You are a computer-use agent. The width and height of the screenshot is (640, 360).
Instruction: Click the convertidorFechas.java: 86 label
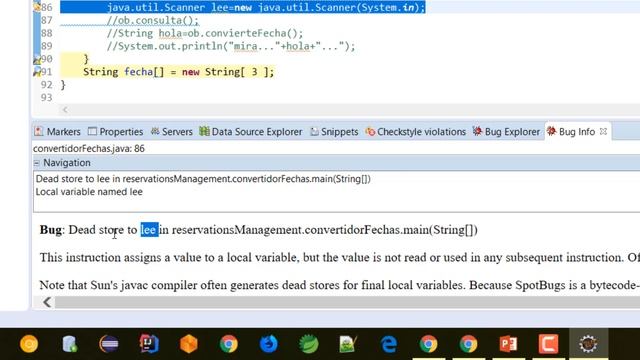pyautogui.click(x=89, y=149)
